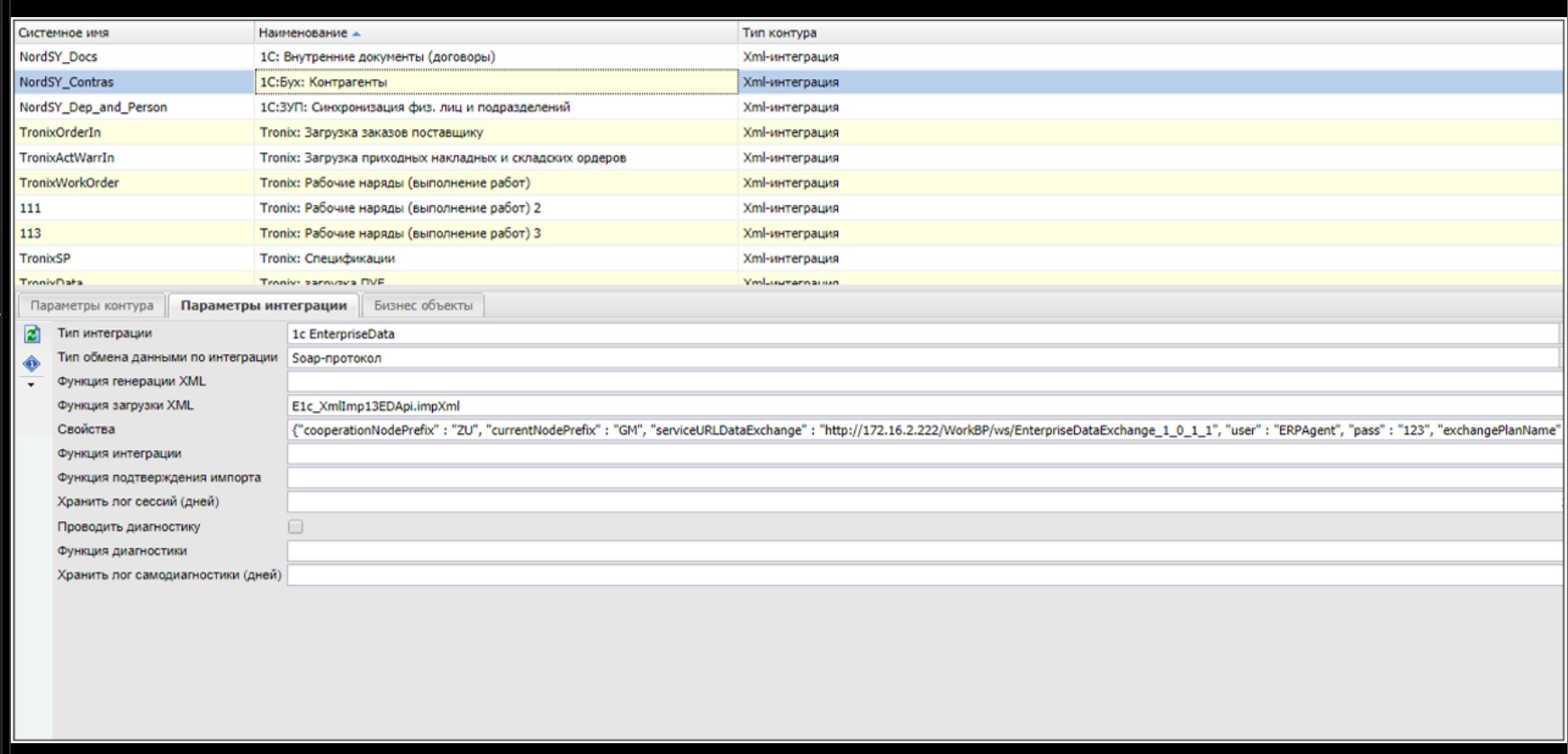Click the 'Свойства' JSON properties field
The width and height of the screenshot is (1568, 754).
pos(923,430)
